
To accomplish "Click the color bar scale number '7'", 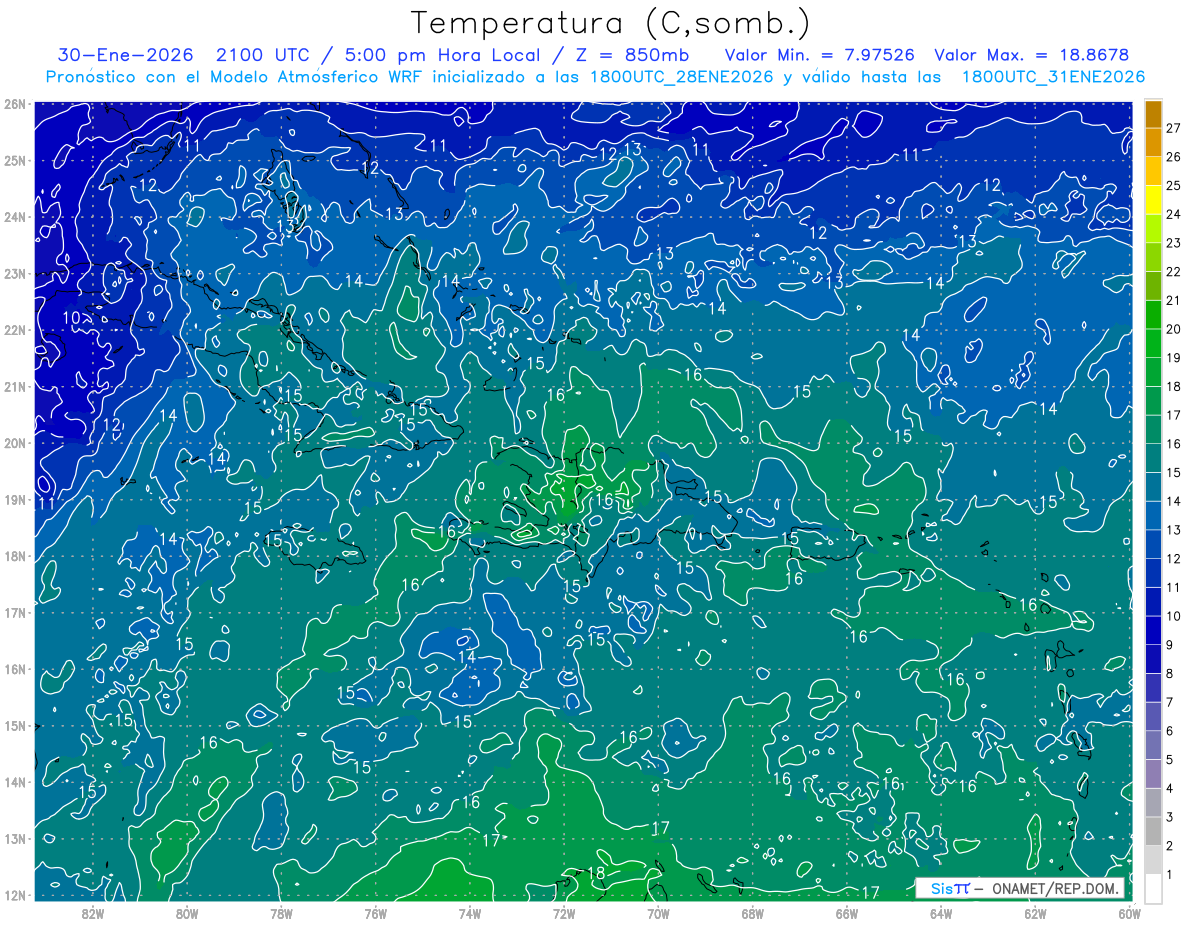I will [x=1170, y=703].
